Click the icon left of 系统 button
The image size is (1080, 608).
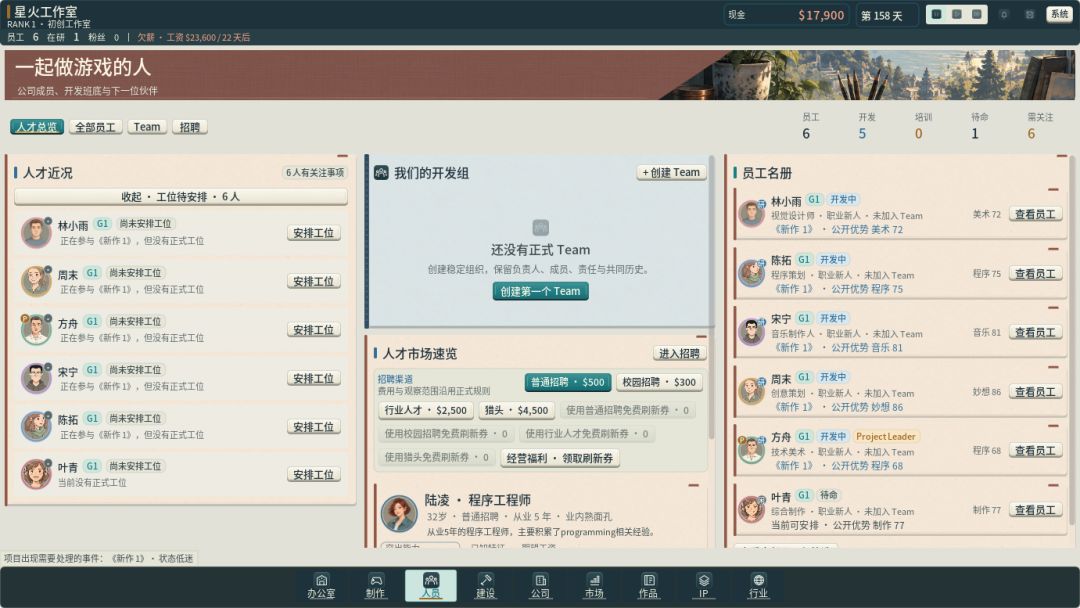click(x=1030, y=14)
